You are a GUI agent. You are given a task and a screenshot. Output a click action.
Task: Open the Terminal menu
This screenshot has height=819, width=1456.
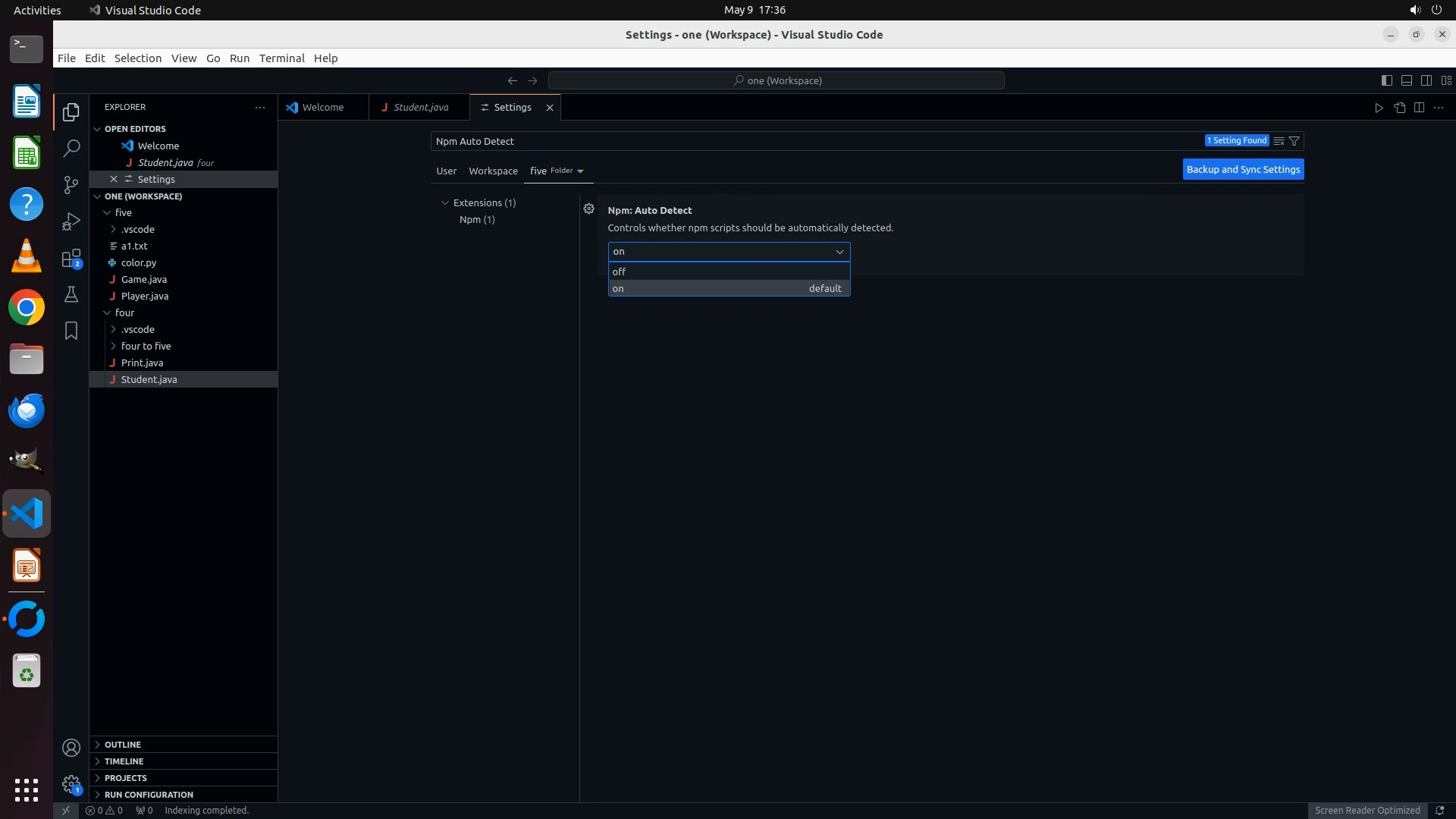click(281, 58)
